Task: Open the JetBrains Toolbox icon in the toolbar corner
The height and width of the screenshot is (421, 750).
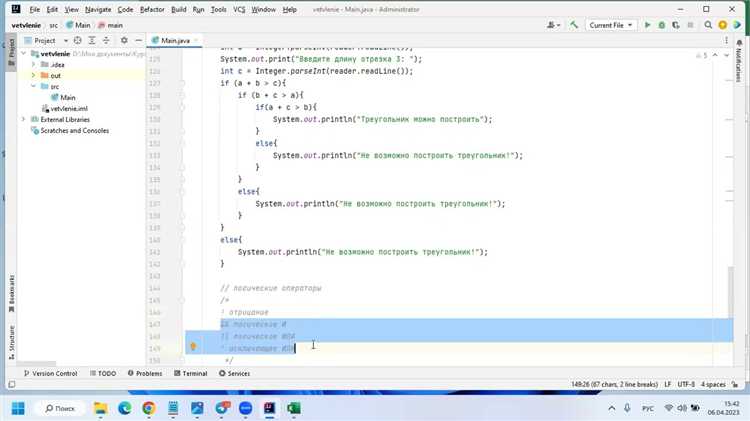Action: (737, 25)
